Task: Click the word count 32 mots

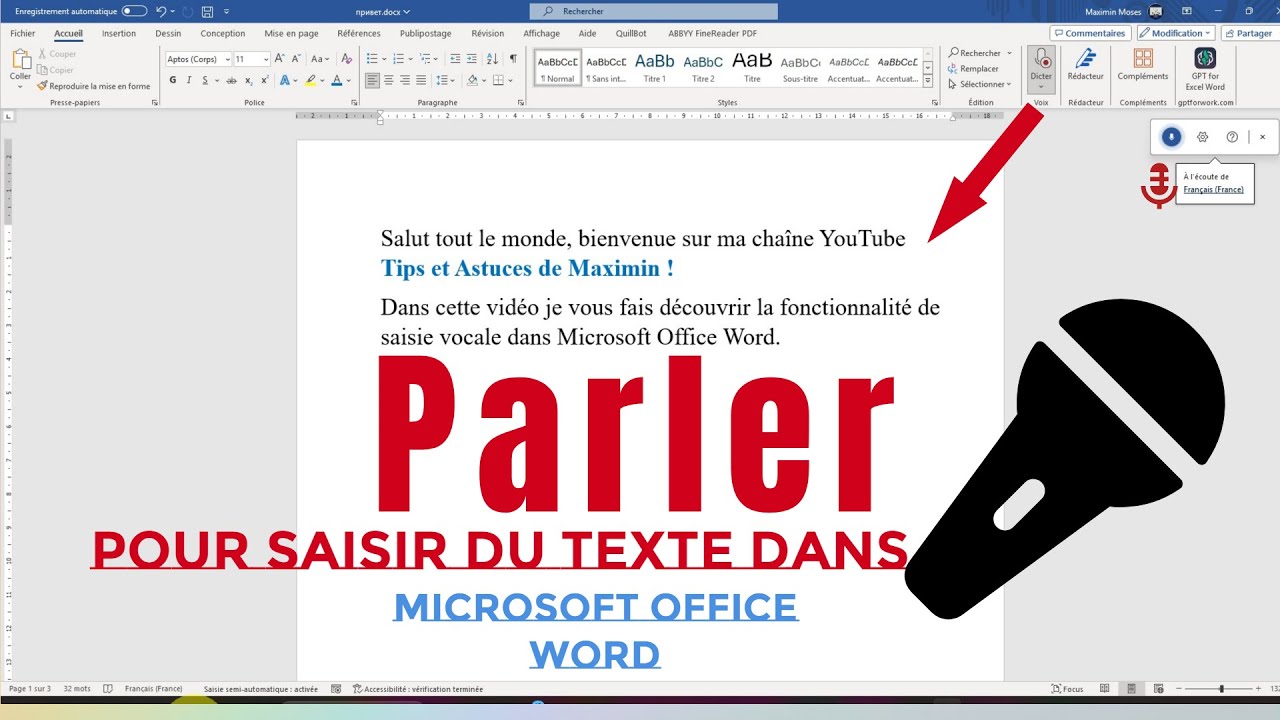Action: click(x=77, y=689)
